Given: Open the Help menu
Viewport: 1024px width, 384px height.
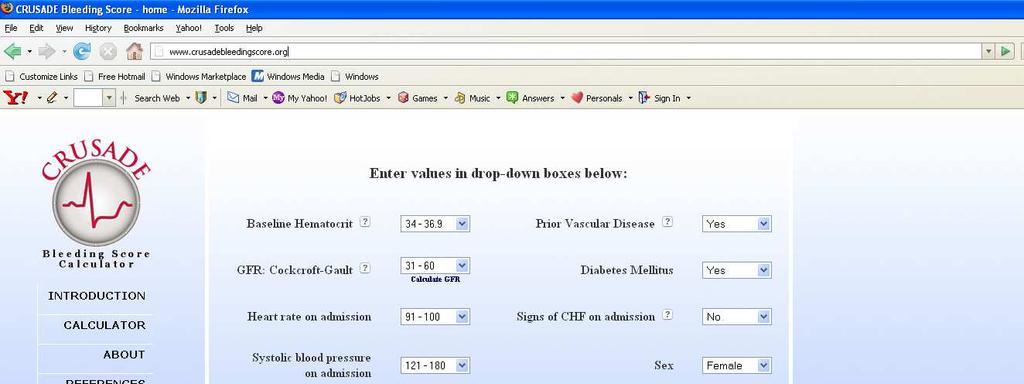Looking at the screenshot, I should tap(254, 28).
